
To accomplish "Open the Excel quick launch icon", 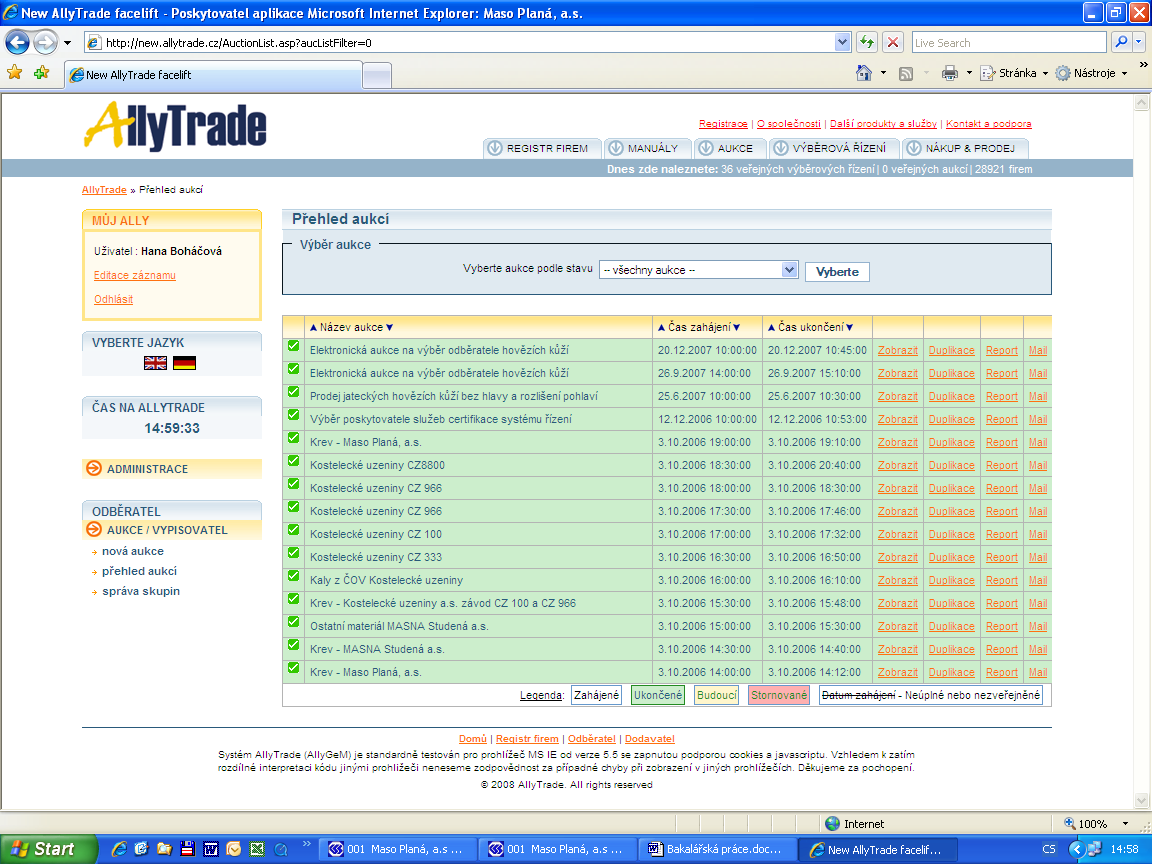I will 256,849.
